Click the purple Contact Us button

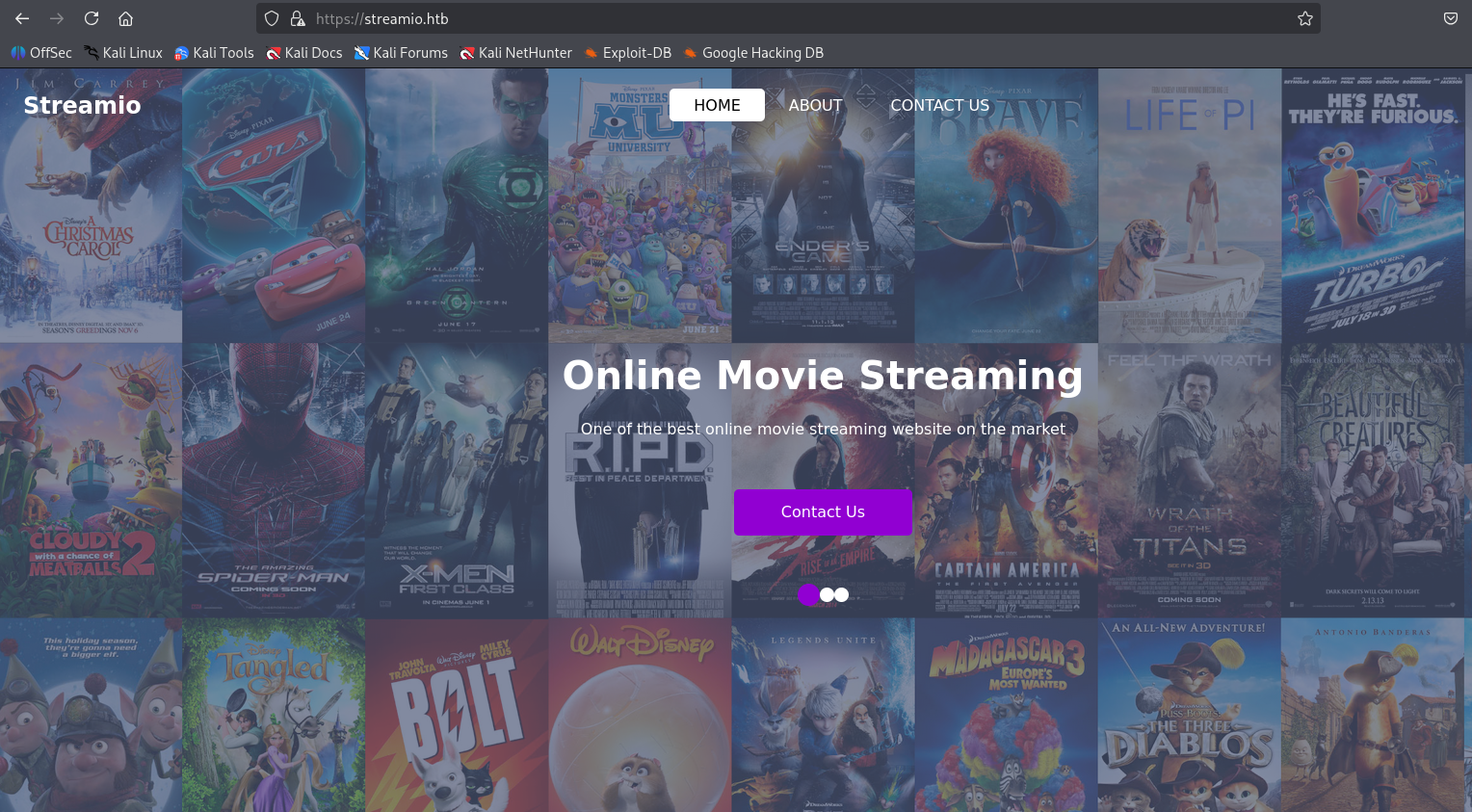(x=823, y=512)
